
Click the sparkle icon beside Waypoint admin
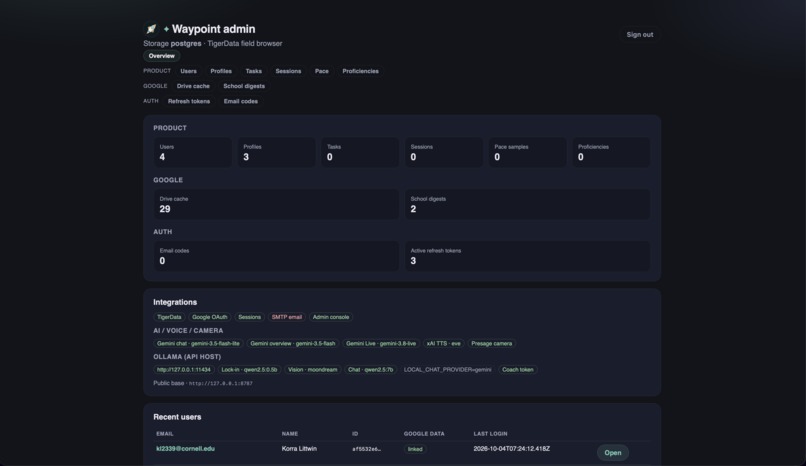(x=166, y=29)
